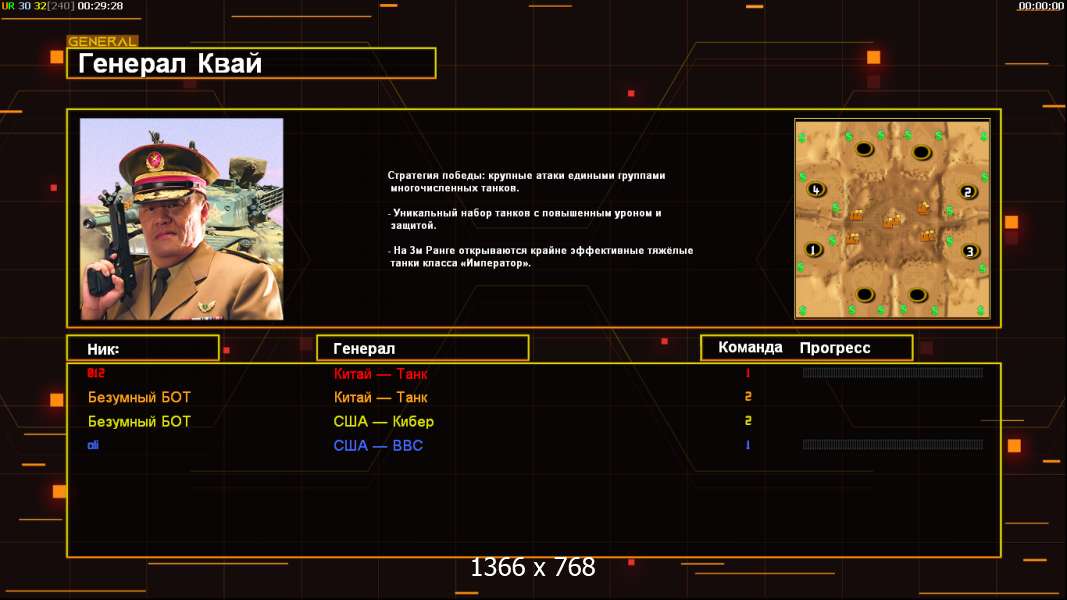Click the blue player's loading progress bar
Viewport: 1067px width, 600px height.
(x=893, y=445)
